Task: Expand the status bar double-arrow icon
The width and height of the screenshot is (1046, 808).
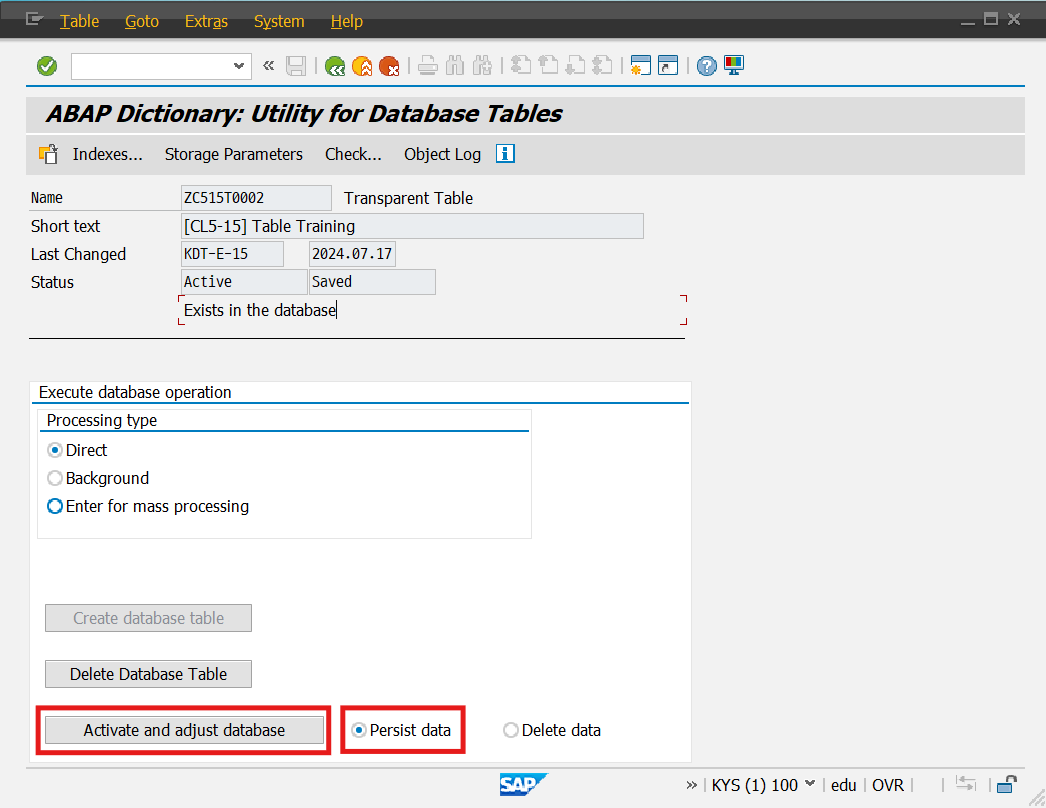Action: (691, 785)
